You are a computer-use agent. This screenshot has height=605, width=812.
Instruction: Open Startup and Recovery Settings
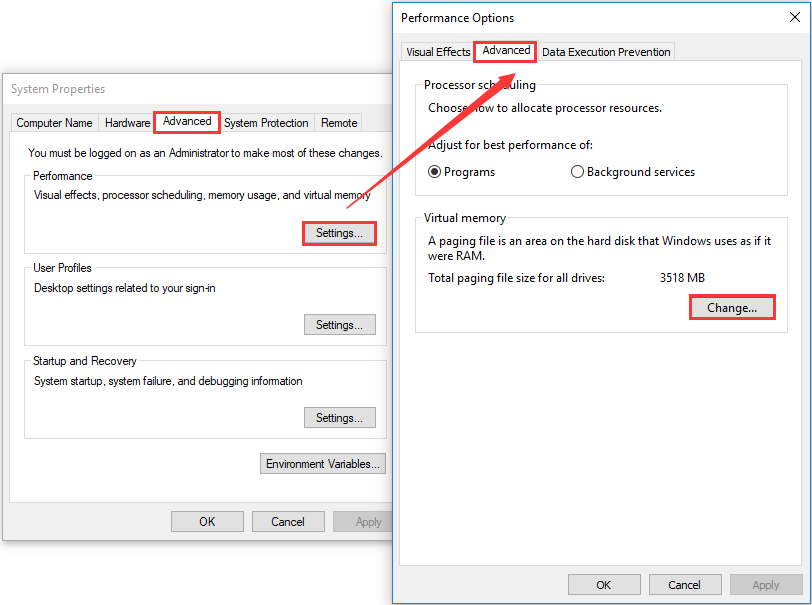339,417
